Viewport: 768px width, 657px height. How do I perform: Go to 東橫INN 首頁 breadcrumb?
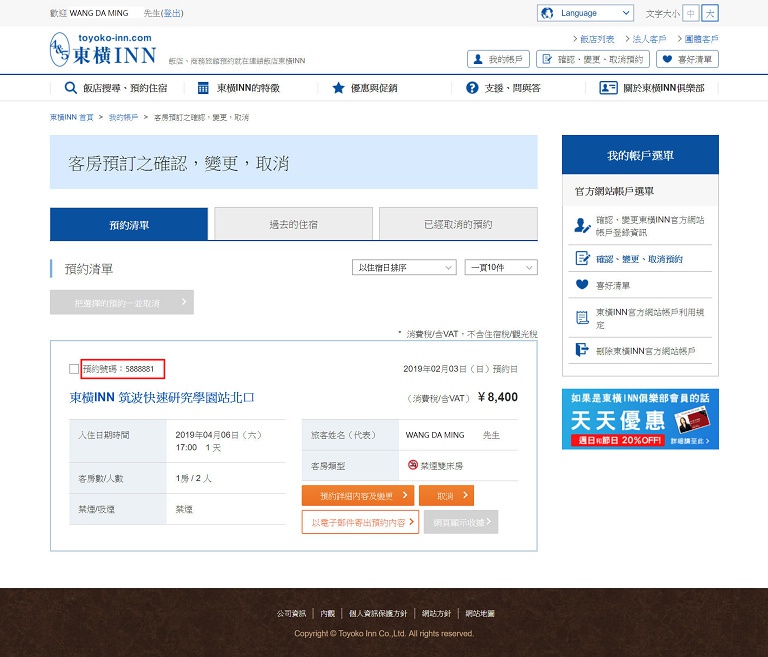72,118
